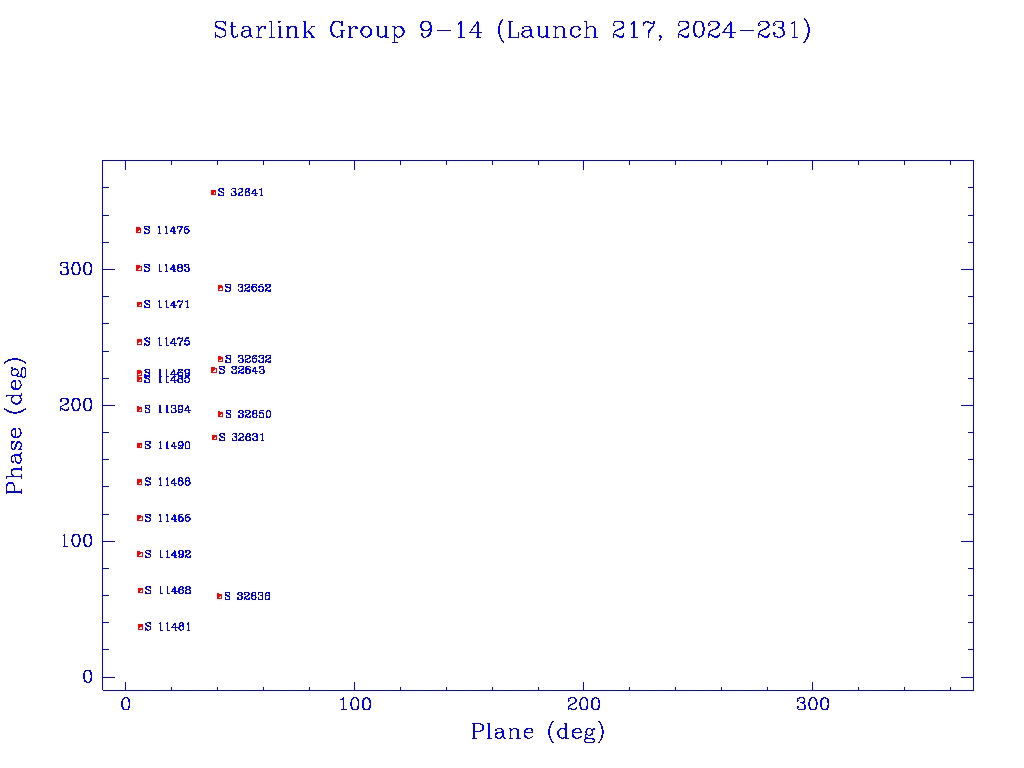Select the S 32643 data point label
Image resolution: width=1024 pixels, height=768 pixels.
tap(242, 370)
